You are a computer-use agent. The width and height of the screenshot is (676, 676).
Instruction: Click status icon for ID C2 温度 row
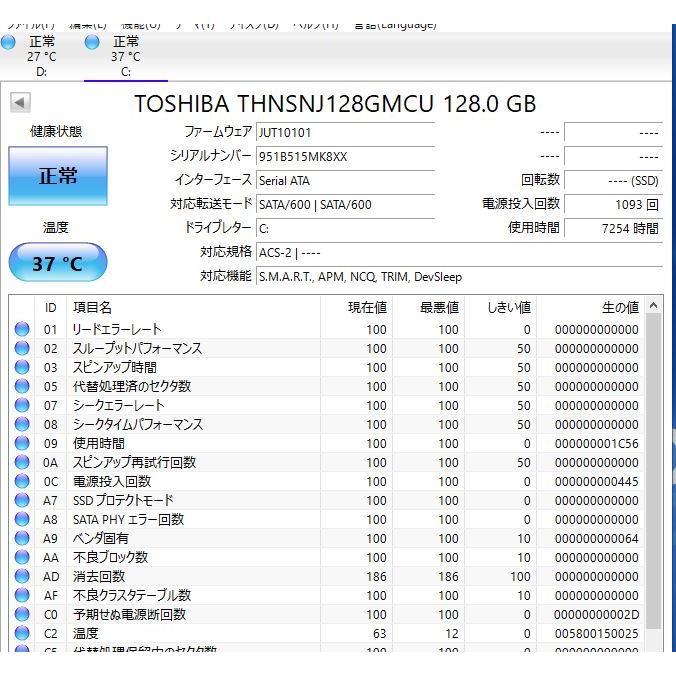[x=22, y=633]
